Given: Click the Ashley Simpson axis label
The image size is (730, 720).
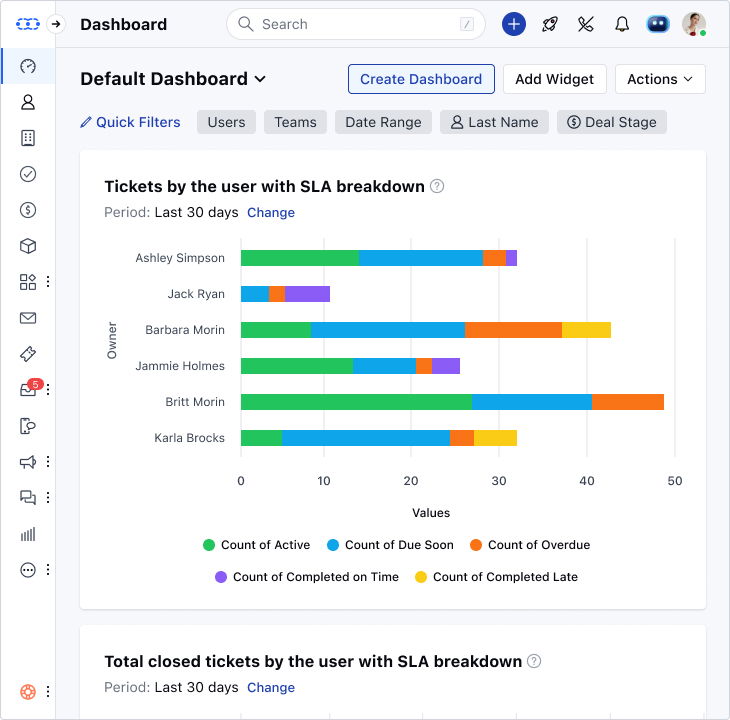Looking at the screenshot, I should pos(180,258).
